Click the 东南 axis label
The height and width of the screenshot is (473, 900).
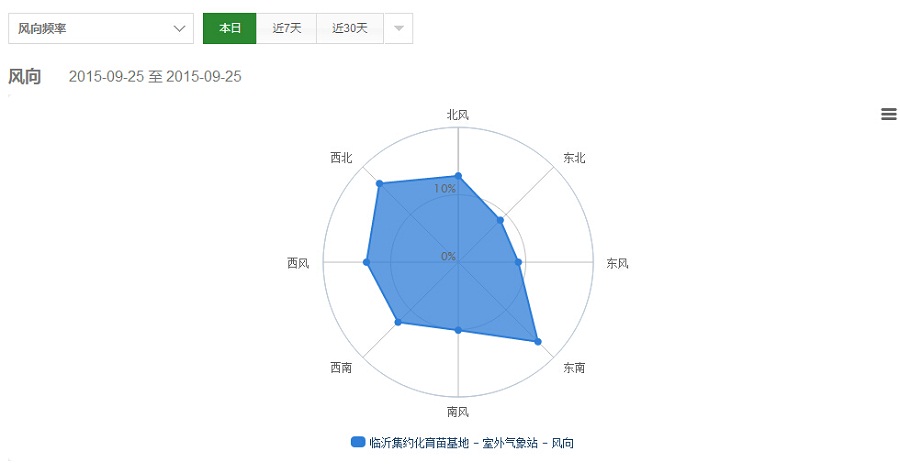(574, 368)
